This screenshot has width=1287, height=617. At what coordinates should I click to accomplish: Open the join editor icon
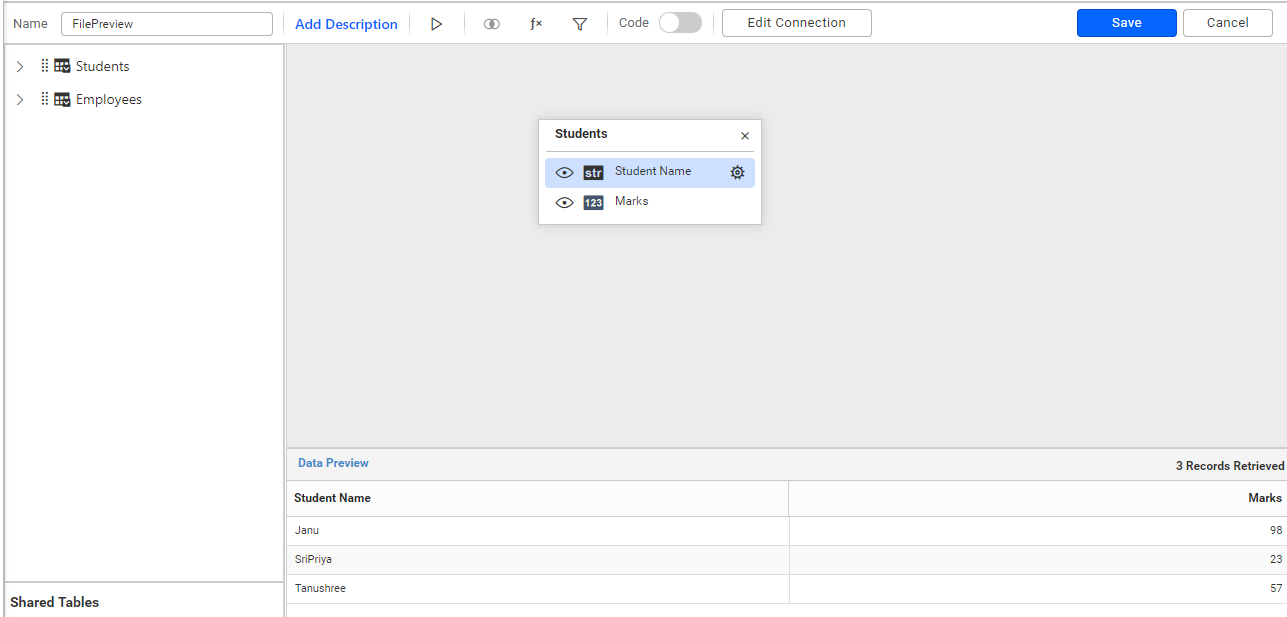pyautogui.click(x=491, y=23)
